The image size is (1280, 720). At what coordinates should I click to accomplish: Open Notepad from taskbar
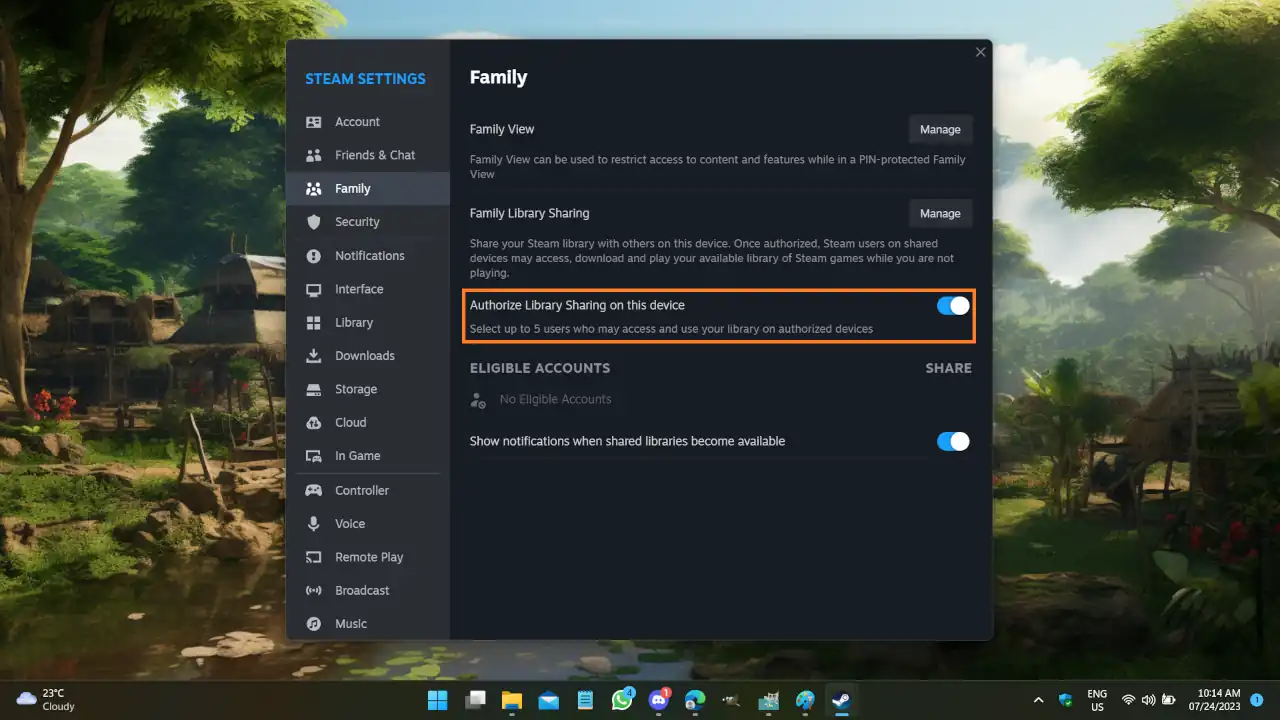coord(585,700)
